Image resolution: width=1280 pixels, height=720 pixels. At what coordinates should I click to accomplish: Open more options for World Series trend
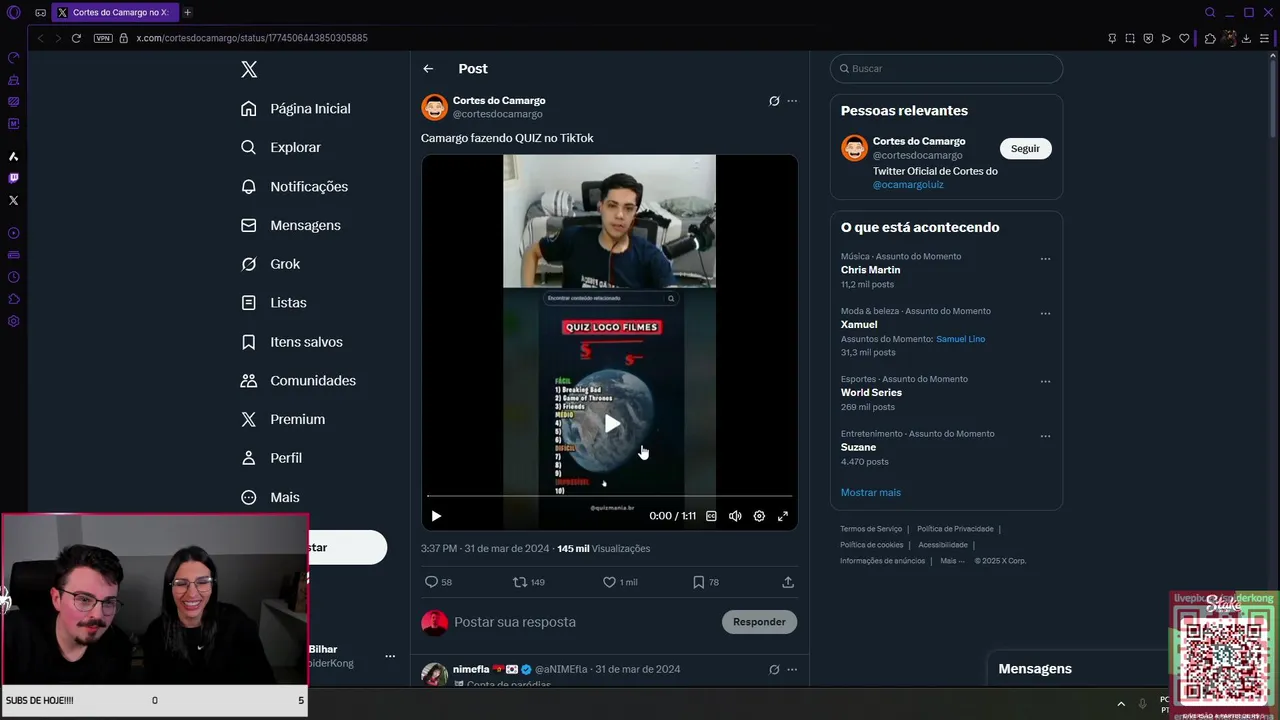pos(1045,381)
